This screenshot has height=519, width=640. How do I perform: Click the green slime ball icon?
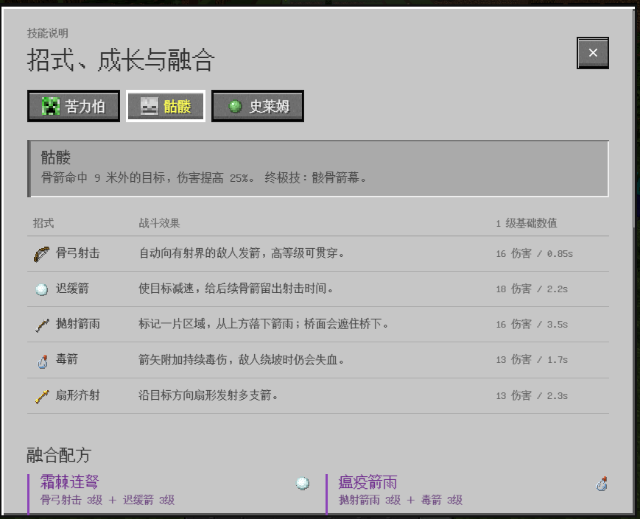pyautogui.click(x=235, y=106)
